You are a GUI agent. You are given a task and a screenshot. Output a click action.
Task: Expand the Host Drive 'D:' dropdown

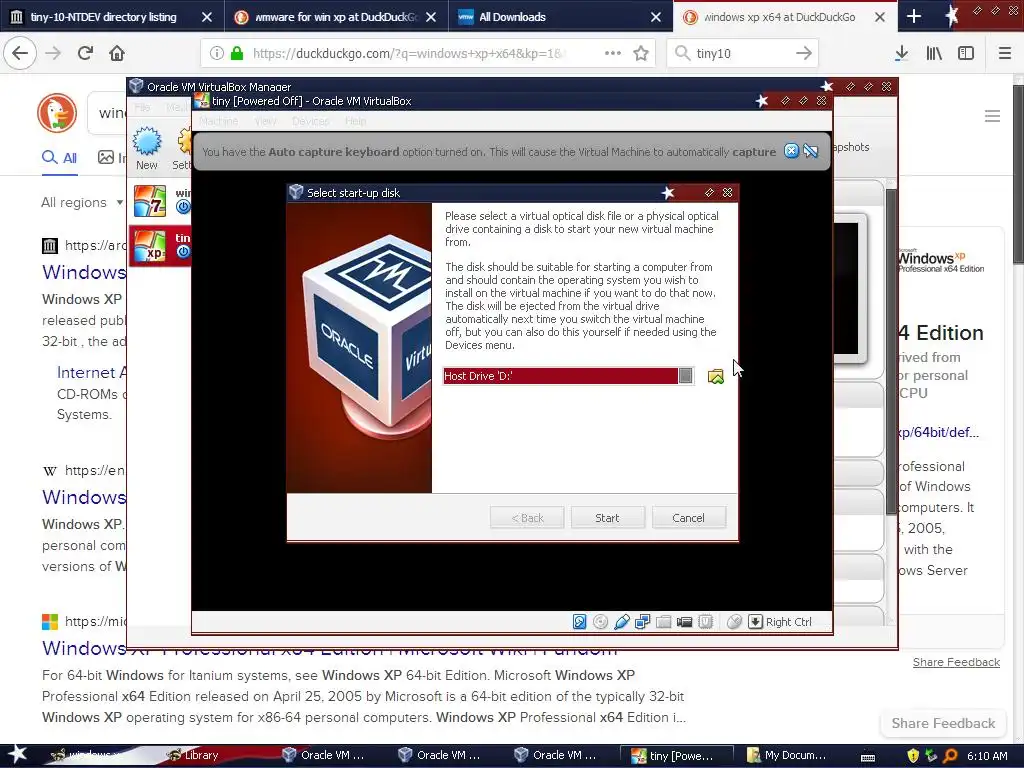point(685,376)
